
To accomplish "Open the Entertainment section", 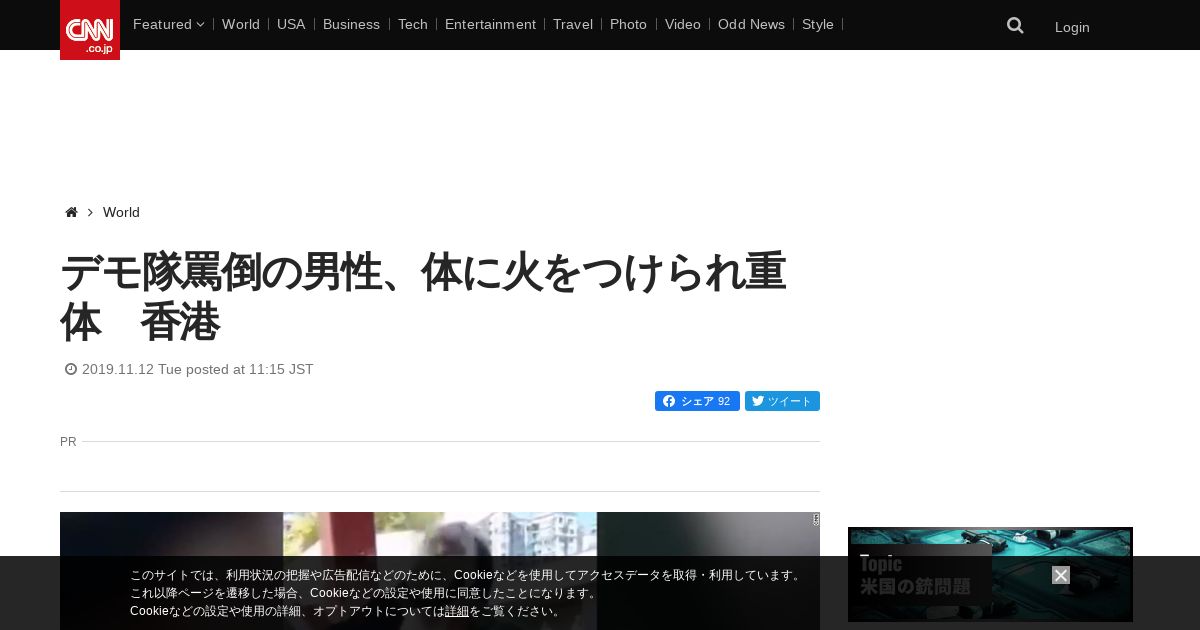I will coord(490,24).
